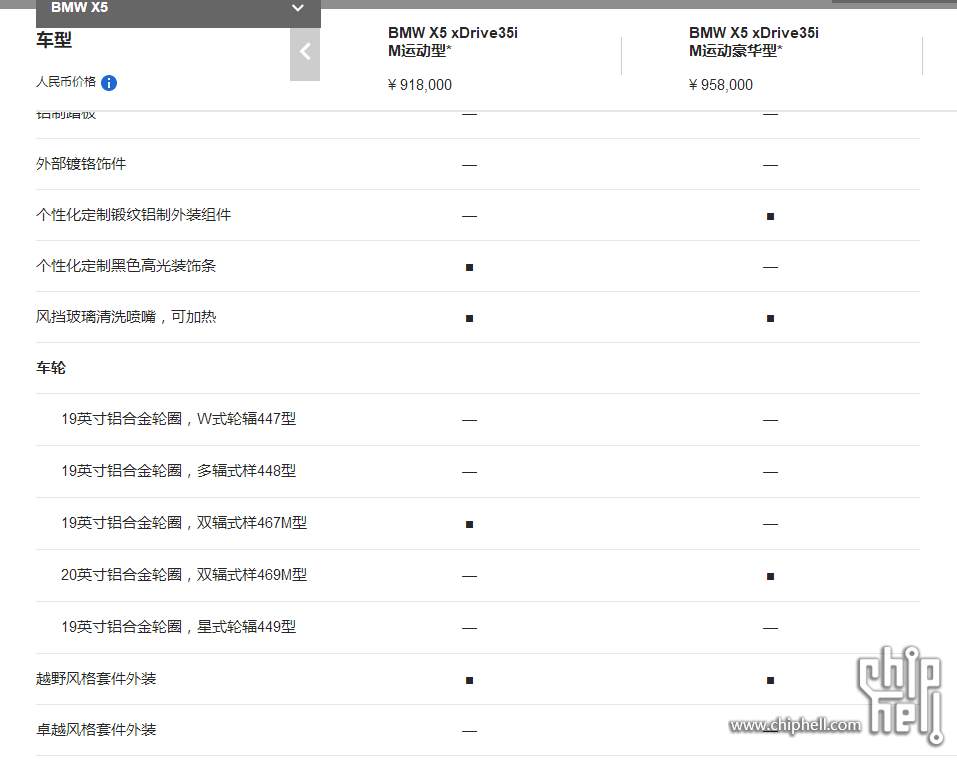Click the left arrow to show previous models

pyautogui.click(x=305, y=52)
